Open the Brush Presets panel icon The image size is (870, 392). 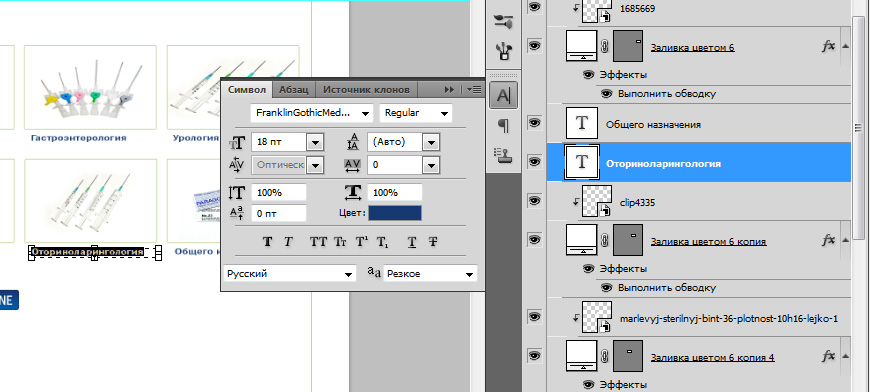click(x=503, y=21)
